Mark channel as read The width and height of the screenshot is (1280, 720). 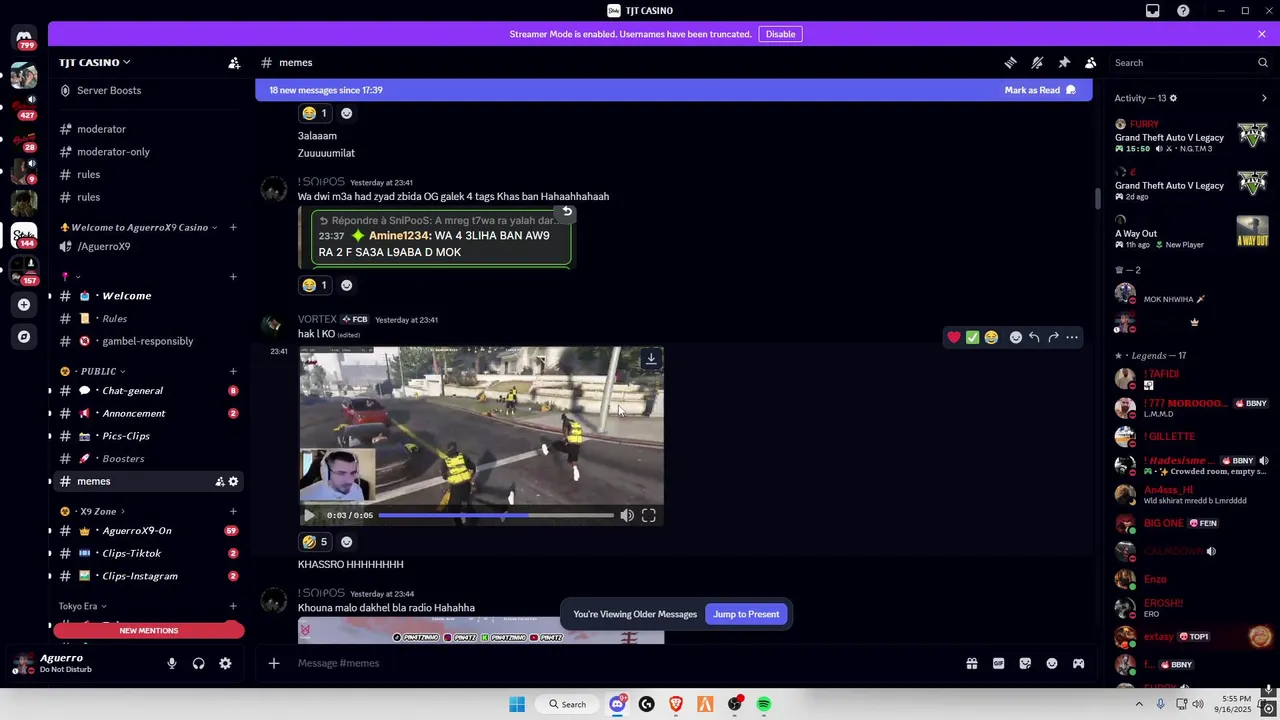tap(1040, 90)
